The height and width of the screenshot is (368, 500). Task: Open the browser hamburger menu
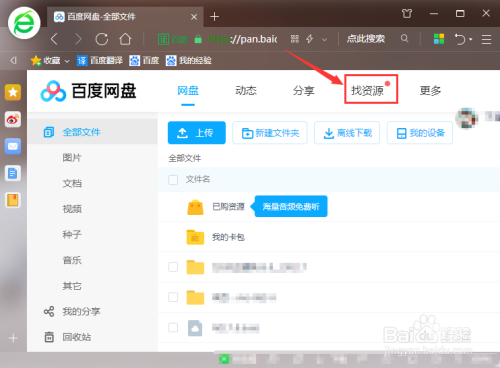pyautogui.click(x=487, y=39)
